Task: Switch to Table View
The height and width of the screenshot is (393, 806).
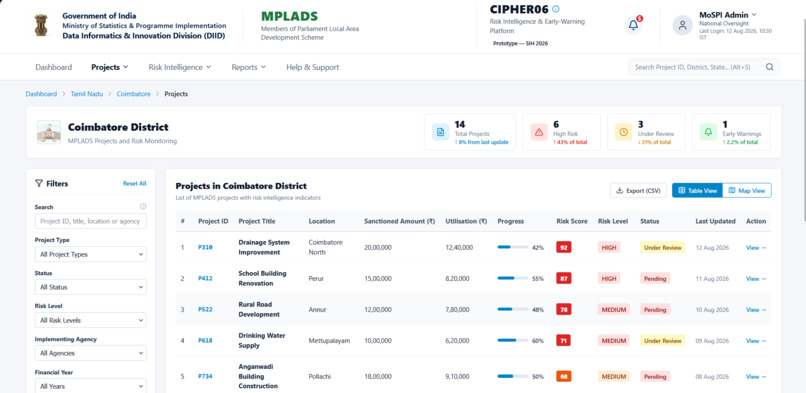Action: (698, 191)
